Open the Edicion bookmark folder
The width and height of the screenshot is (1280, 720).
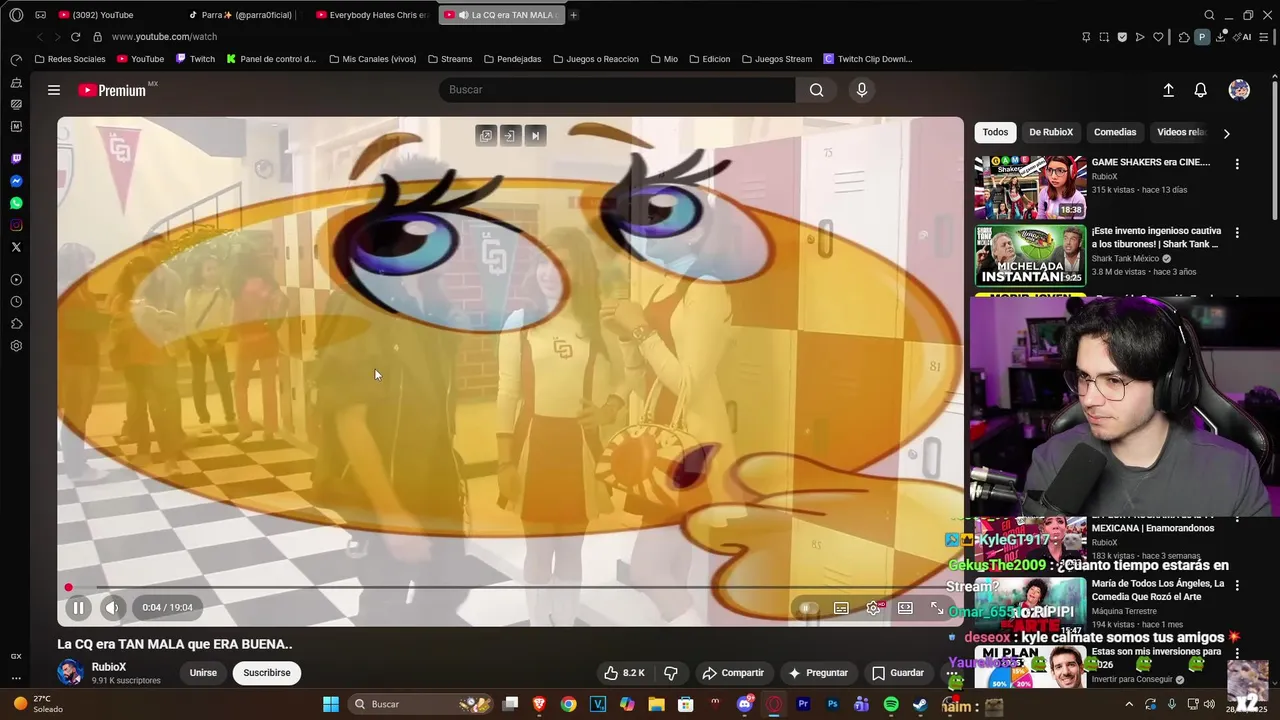click(x=709, y=59)
